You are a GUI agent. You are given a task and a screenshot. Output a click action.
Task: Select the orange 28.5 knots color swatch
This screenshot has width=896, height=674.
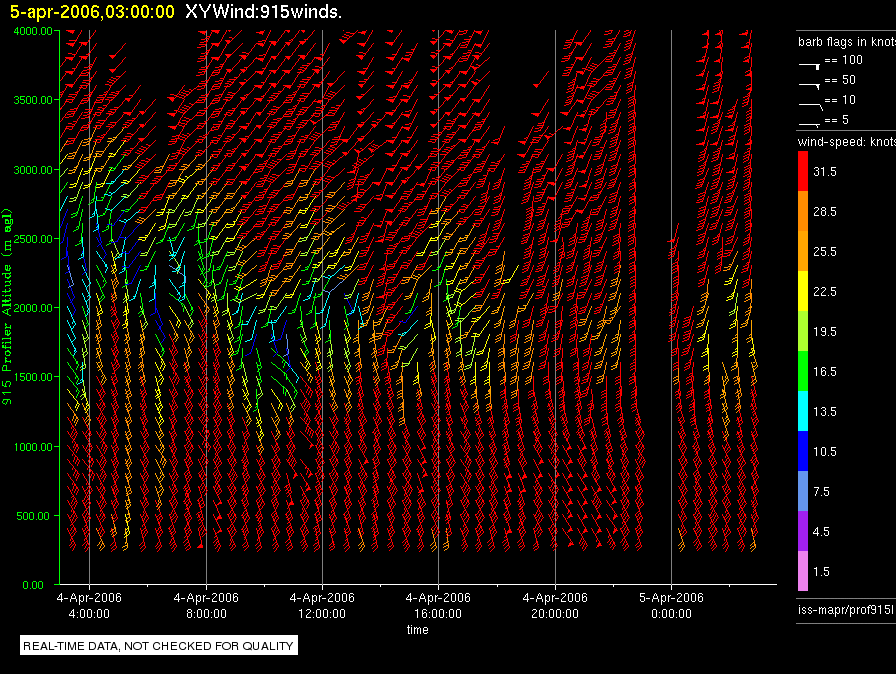pyautogui.click(x=803, y=212)
